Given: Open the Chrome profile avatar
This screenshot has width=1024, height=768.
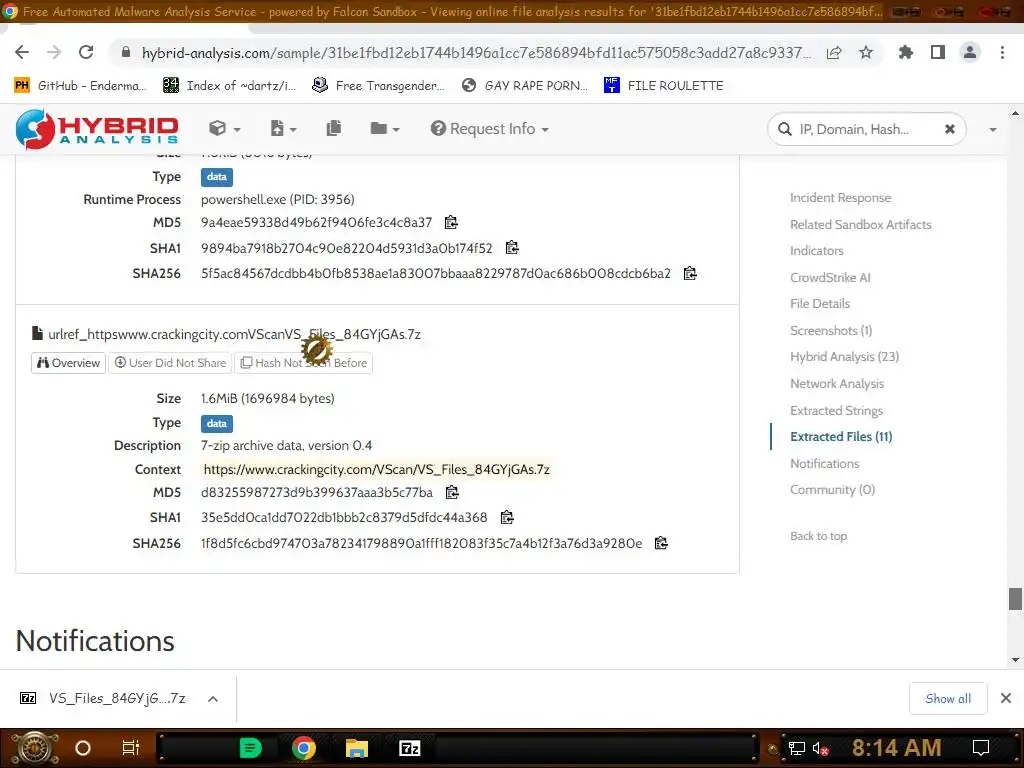Looking at the screenshot, I should [x=970, y=52].
